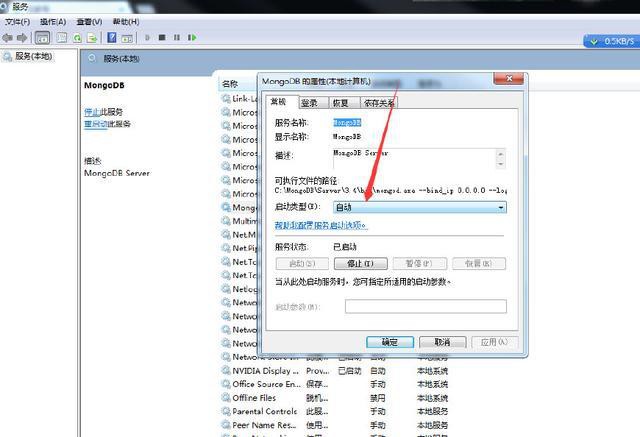The height and width of the screenshot is (437, 640).
Task: Click the disabled 启动(S) button
Action: pos(302,264)
